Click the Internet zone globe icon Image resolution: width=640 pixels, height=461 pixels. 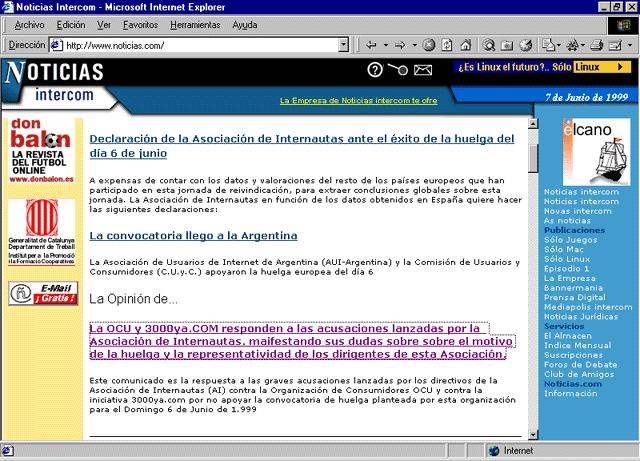494,451
